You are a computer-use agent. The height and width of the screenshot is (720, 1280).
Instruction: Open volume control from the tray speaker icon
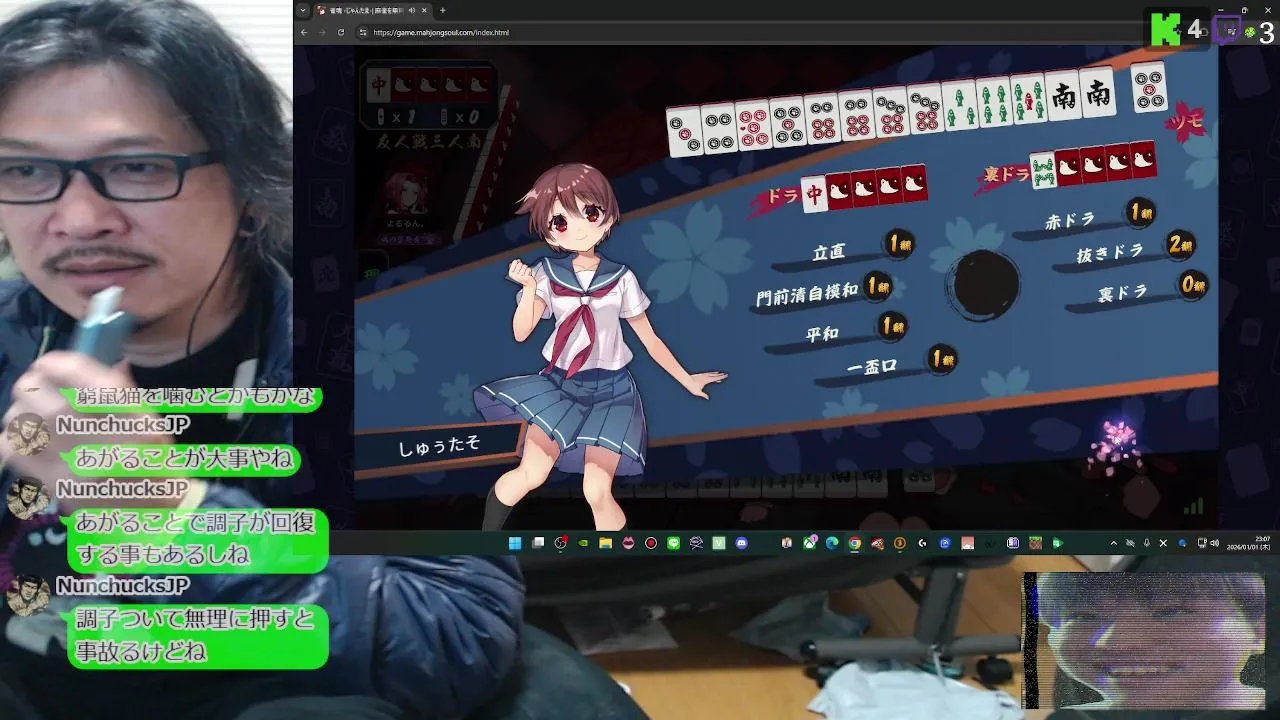tap(1214, 543)
